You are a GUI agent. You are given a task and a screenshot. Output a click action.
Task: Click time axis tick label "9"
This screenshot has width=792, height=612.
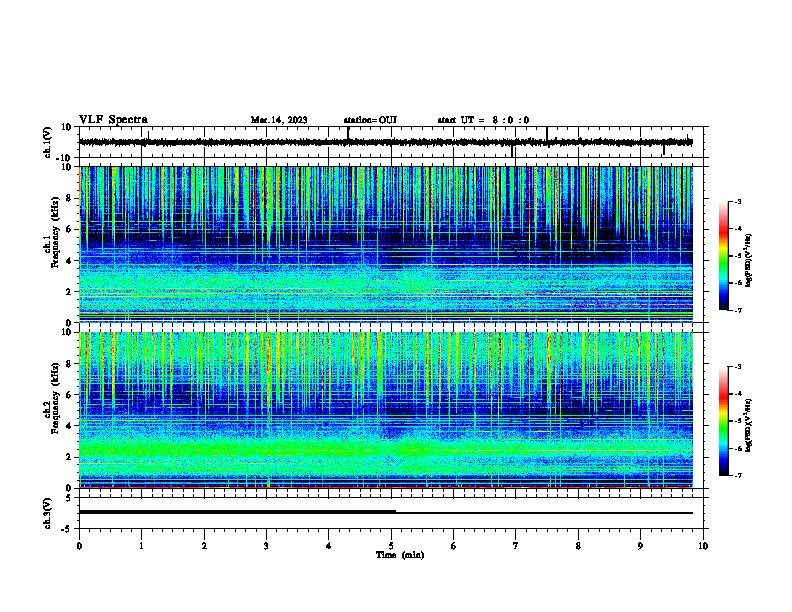tap(640, 546)
